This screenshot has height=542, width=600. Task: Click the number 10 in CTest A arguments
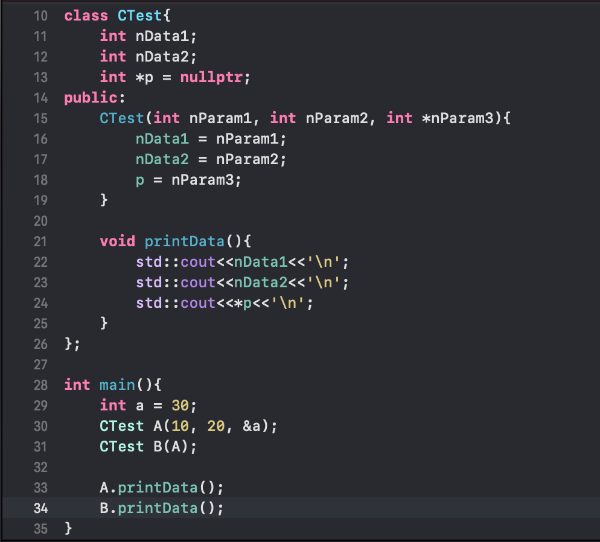(x=180, y=426)
